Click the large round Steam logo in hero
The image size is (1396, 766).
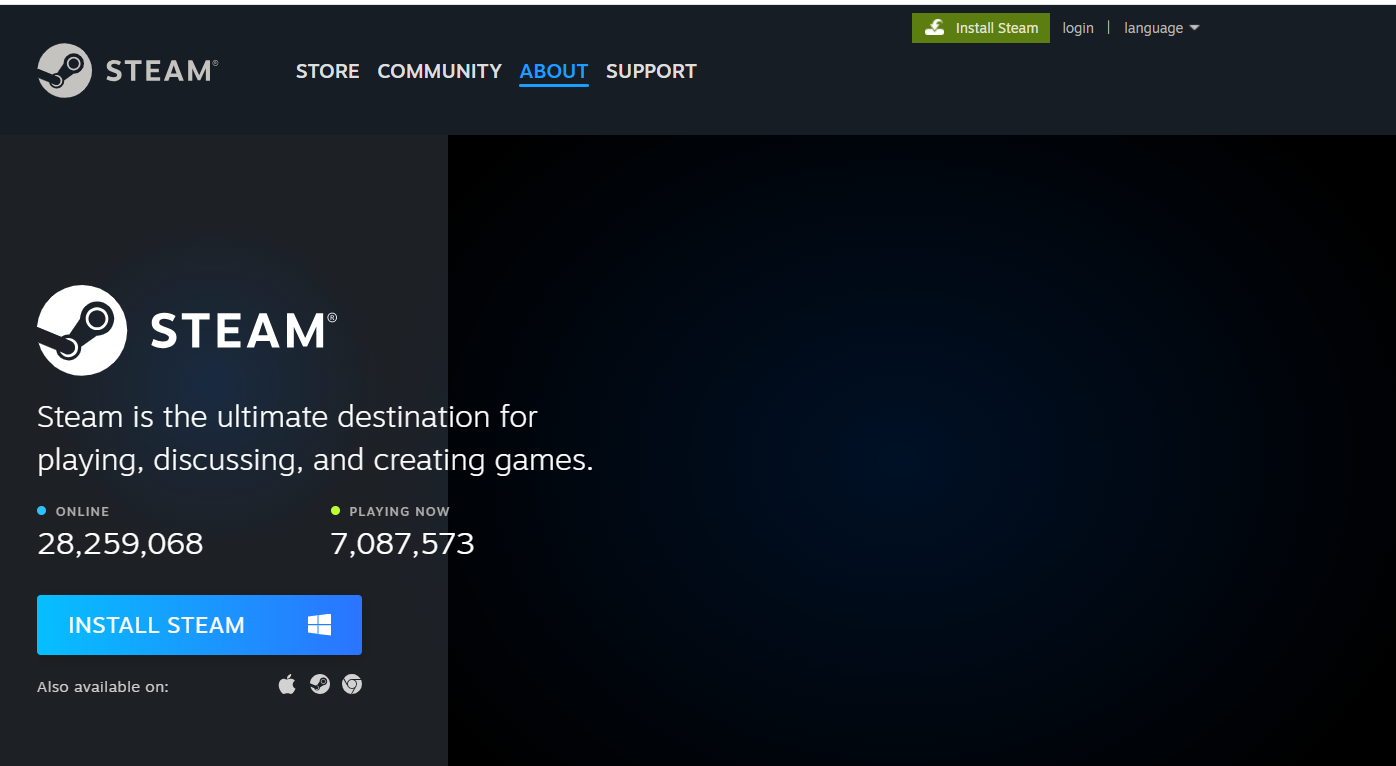point(82,331)
